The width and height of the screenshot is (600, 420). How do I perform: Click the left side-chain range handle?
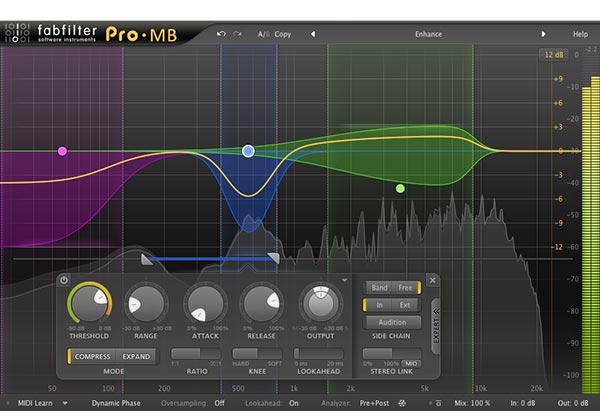point(146,259)
